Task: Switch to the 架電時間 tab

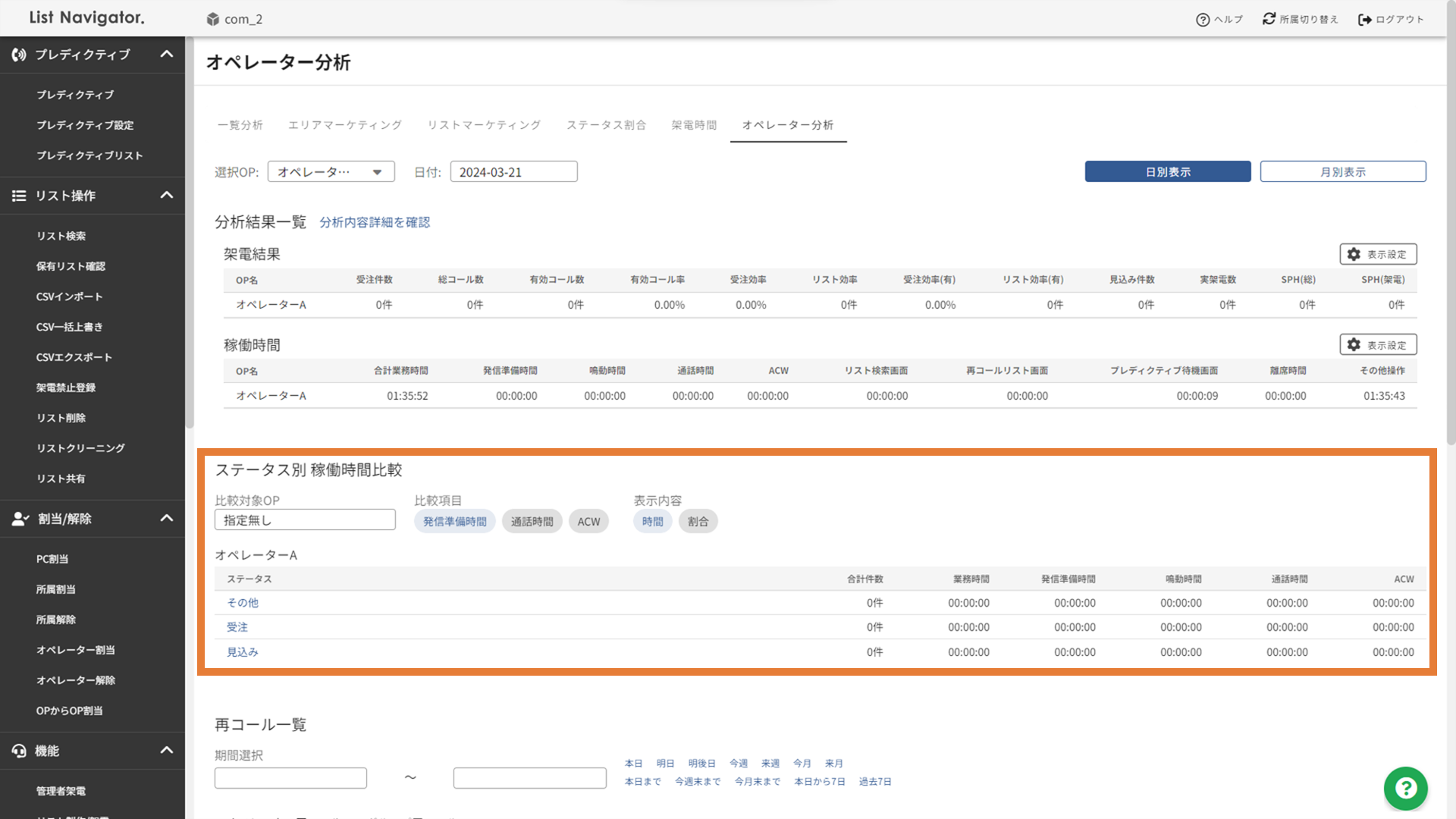Action: [x=693, y=125]
